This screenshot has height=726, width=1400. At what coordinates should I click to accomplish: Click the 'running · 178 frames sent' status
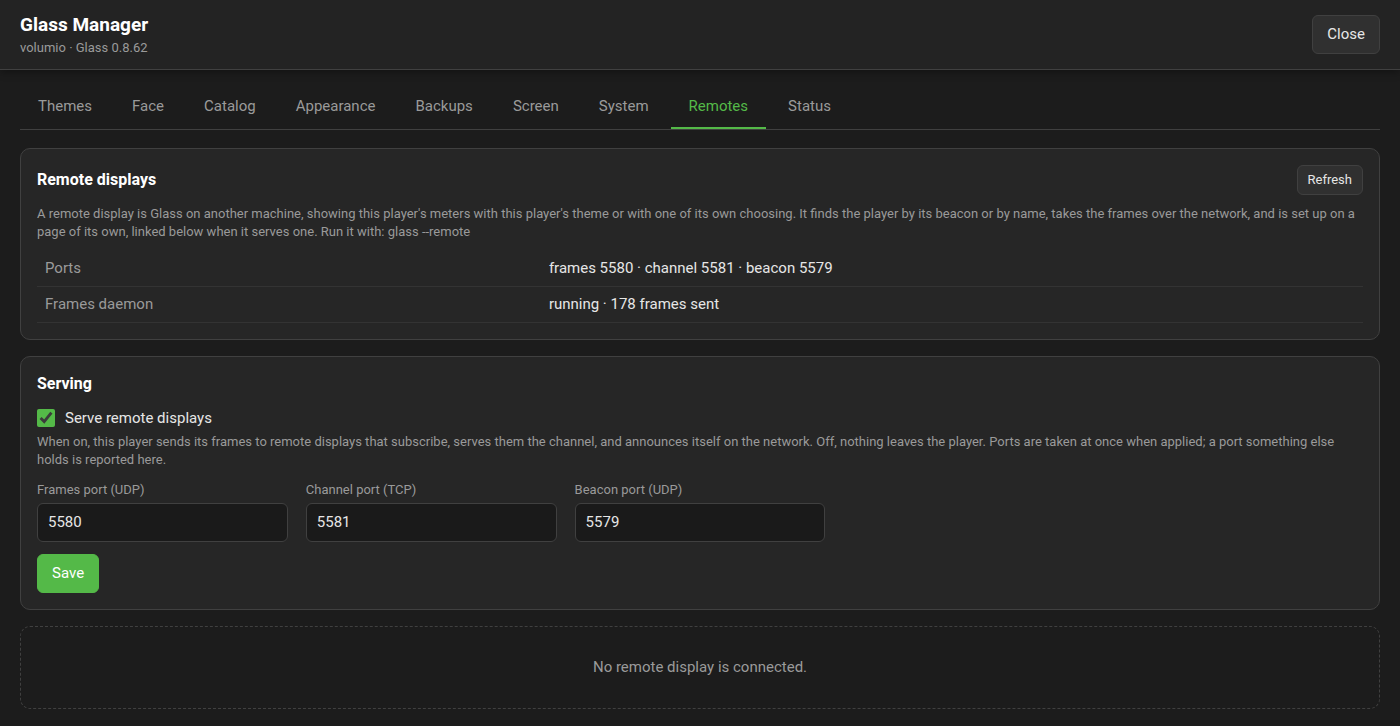(x=634, y=304)
